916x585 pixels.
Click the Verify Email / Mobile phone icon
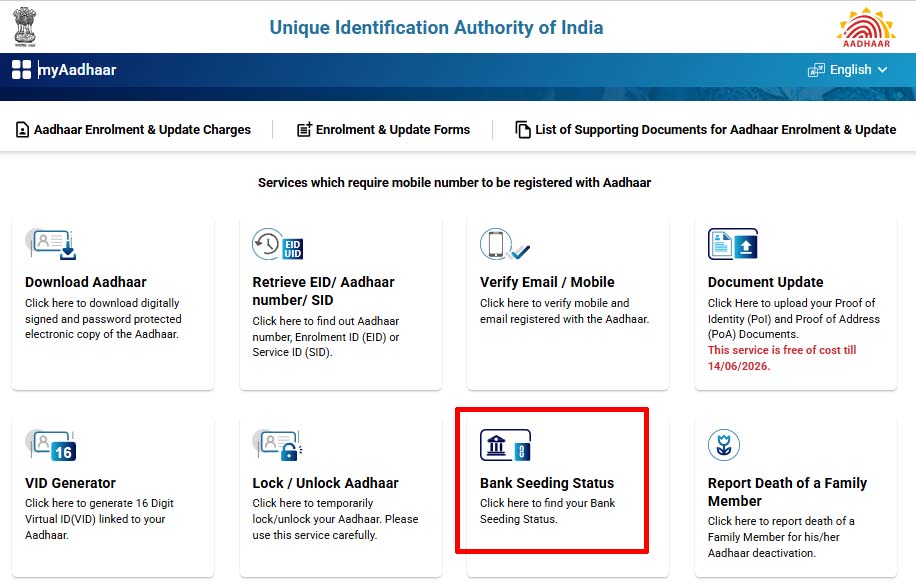[505, 244]
